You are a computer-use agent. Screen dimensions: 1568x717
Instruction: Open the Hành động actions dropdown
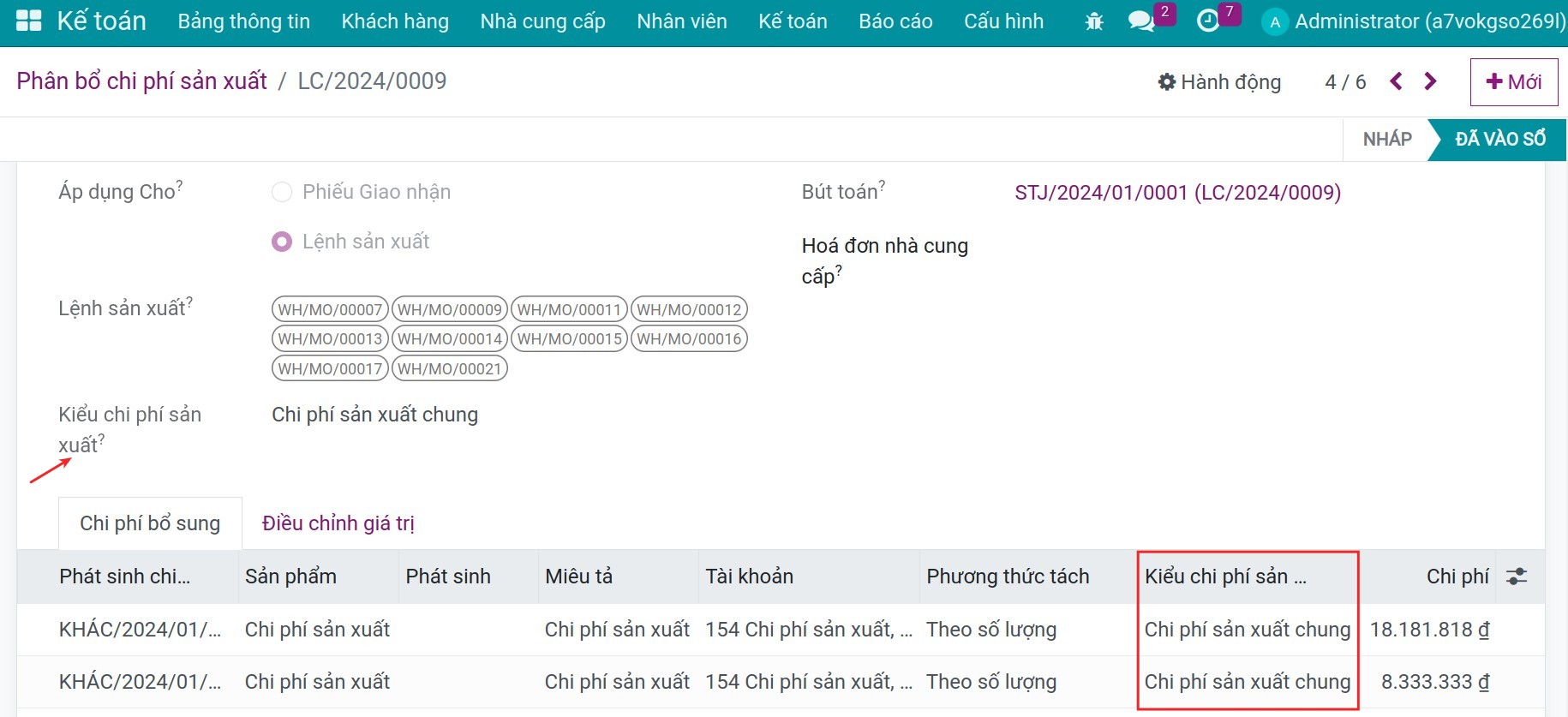1219,82
